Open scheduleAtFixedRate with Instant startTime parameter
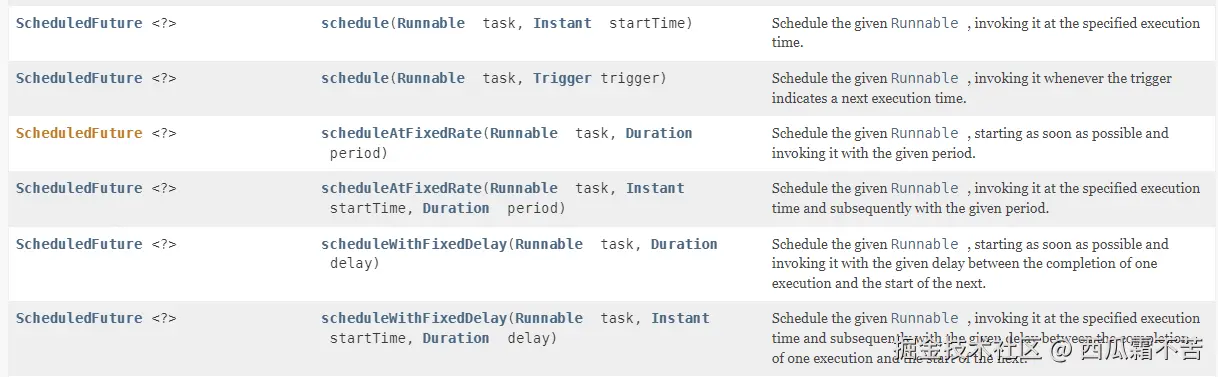Image resolution: width=1218 pixels, height=377 pixels. [401, 188]
